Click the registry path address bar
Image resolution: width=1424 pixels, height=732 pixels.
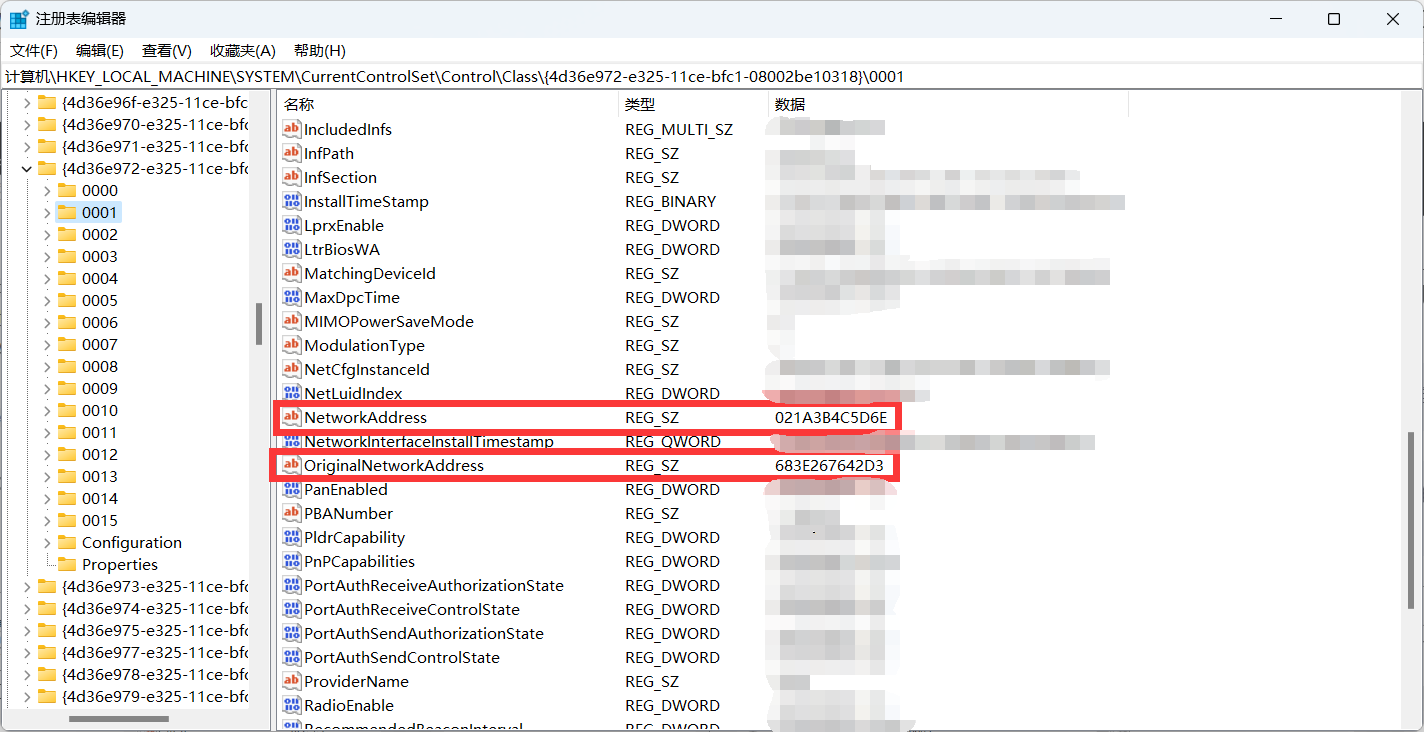tap(712, 76)
